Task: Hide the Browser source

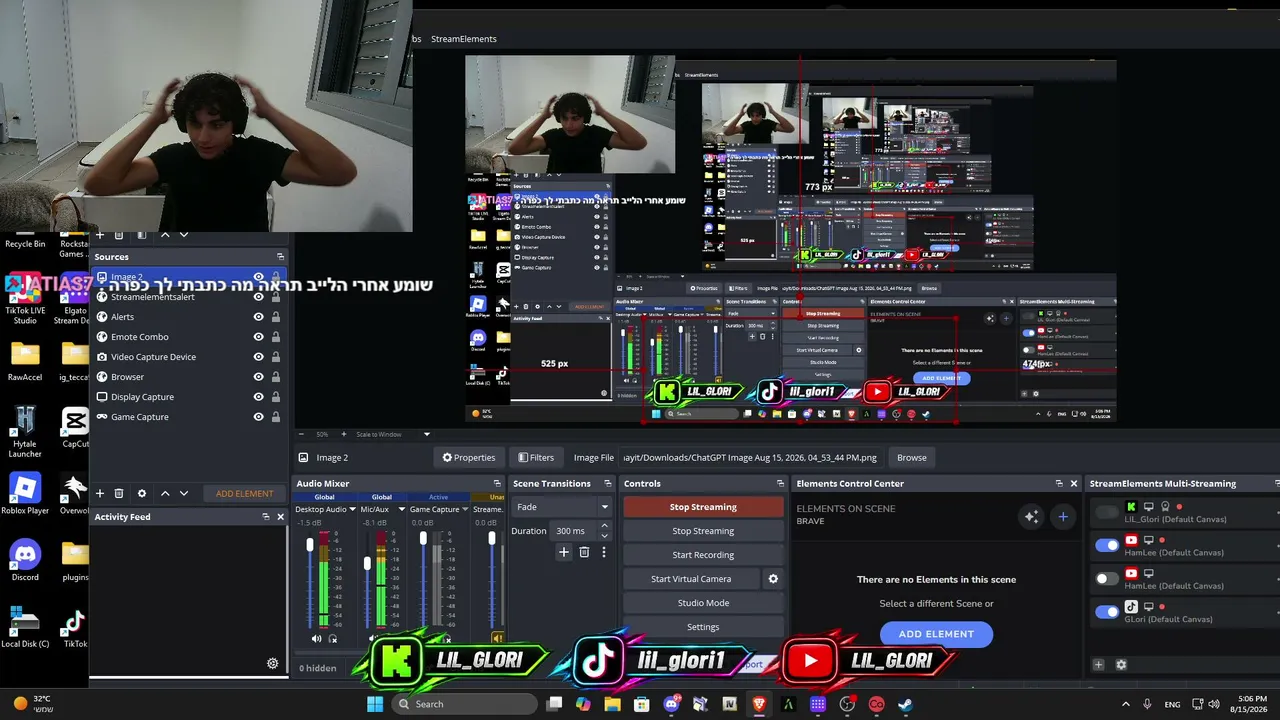Action: click(259, 377)
